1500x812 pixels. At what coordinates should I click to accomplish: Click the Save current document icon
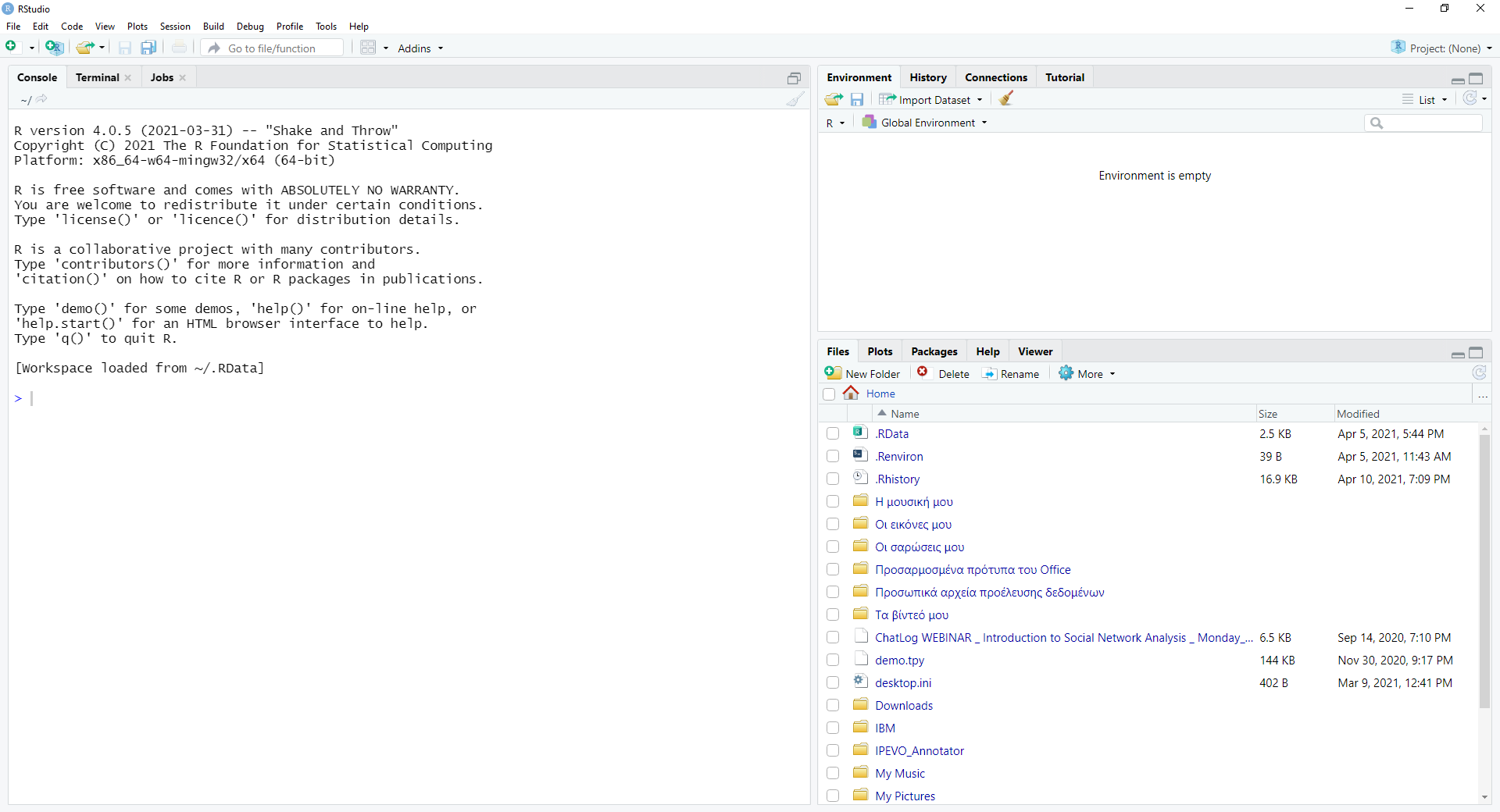click(125, 48)
